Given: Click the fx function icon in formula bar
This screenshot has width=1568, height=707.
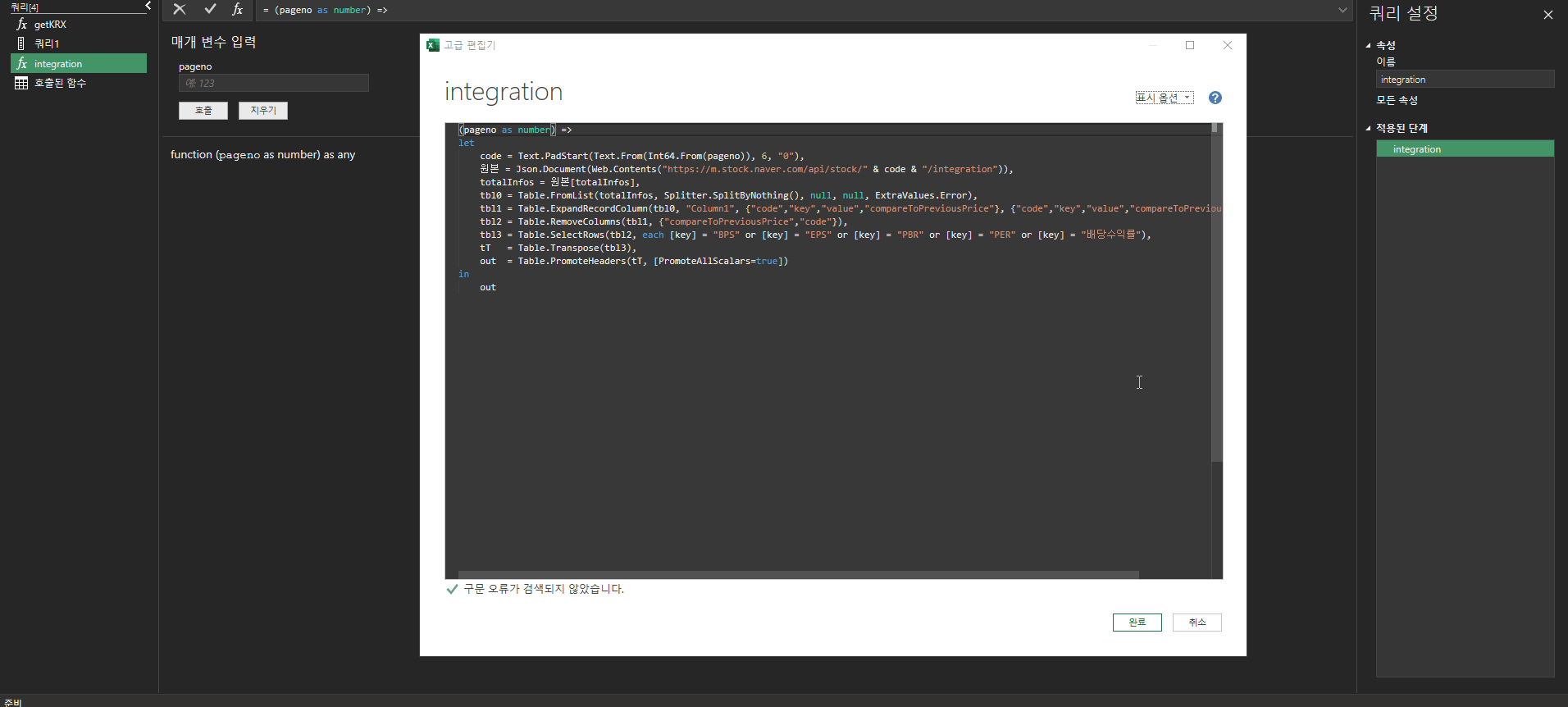Looking at the screenshot, I should [x=237, y=9].
